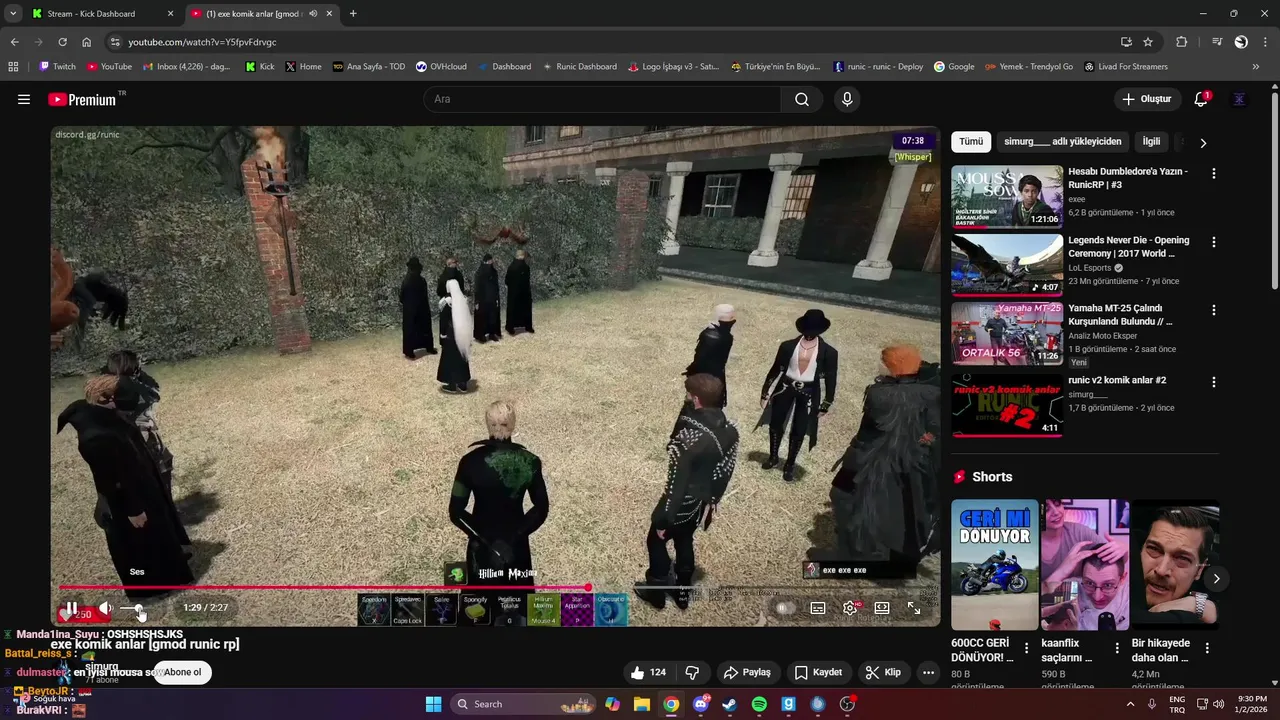This screenshot has width=1280, height=720.
Task: Open more actions menu below the video
Action: coord(928,672)
